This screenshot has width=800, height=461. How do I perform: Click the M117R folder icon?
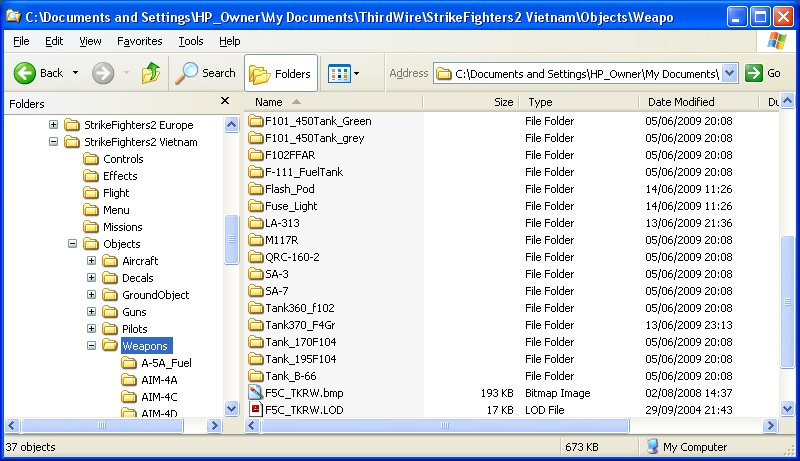256,240
